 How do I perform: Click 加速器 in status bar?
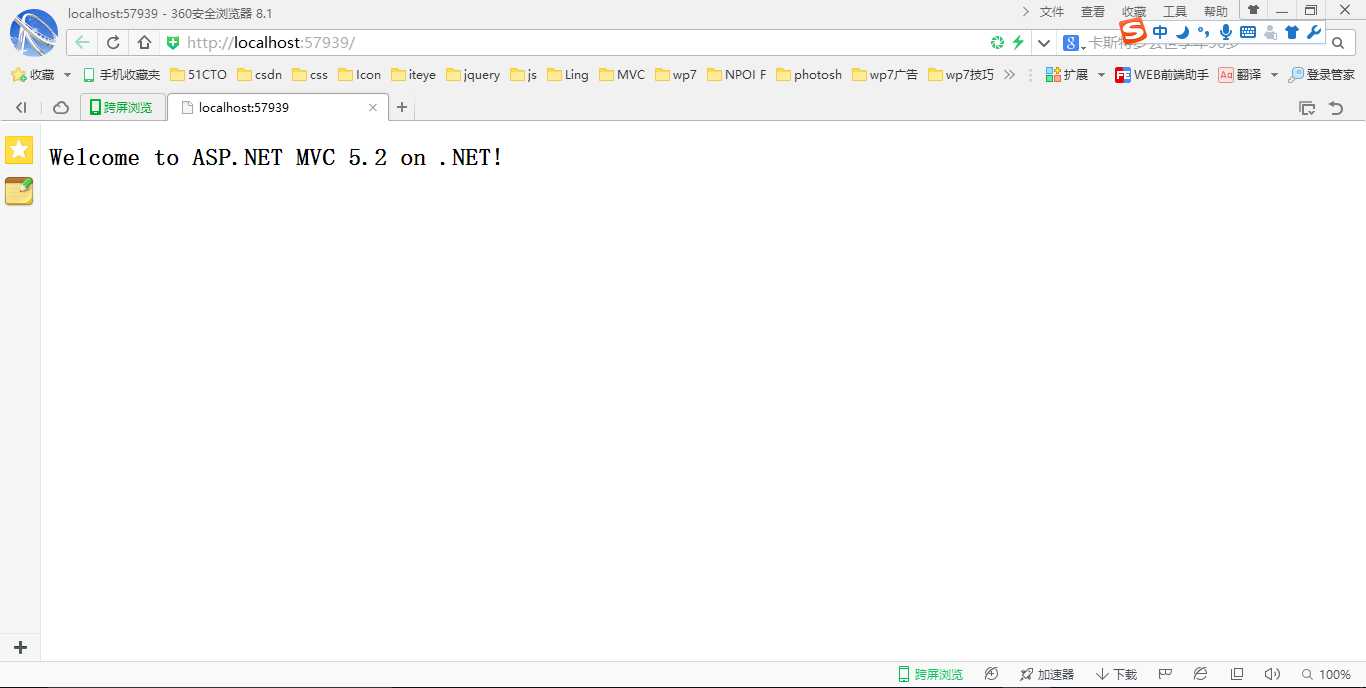[1046, 674]
